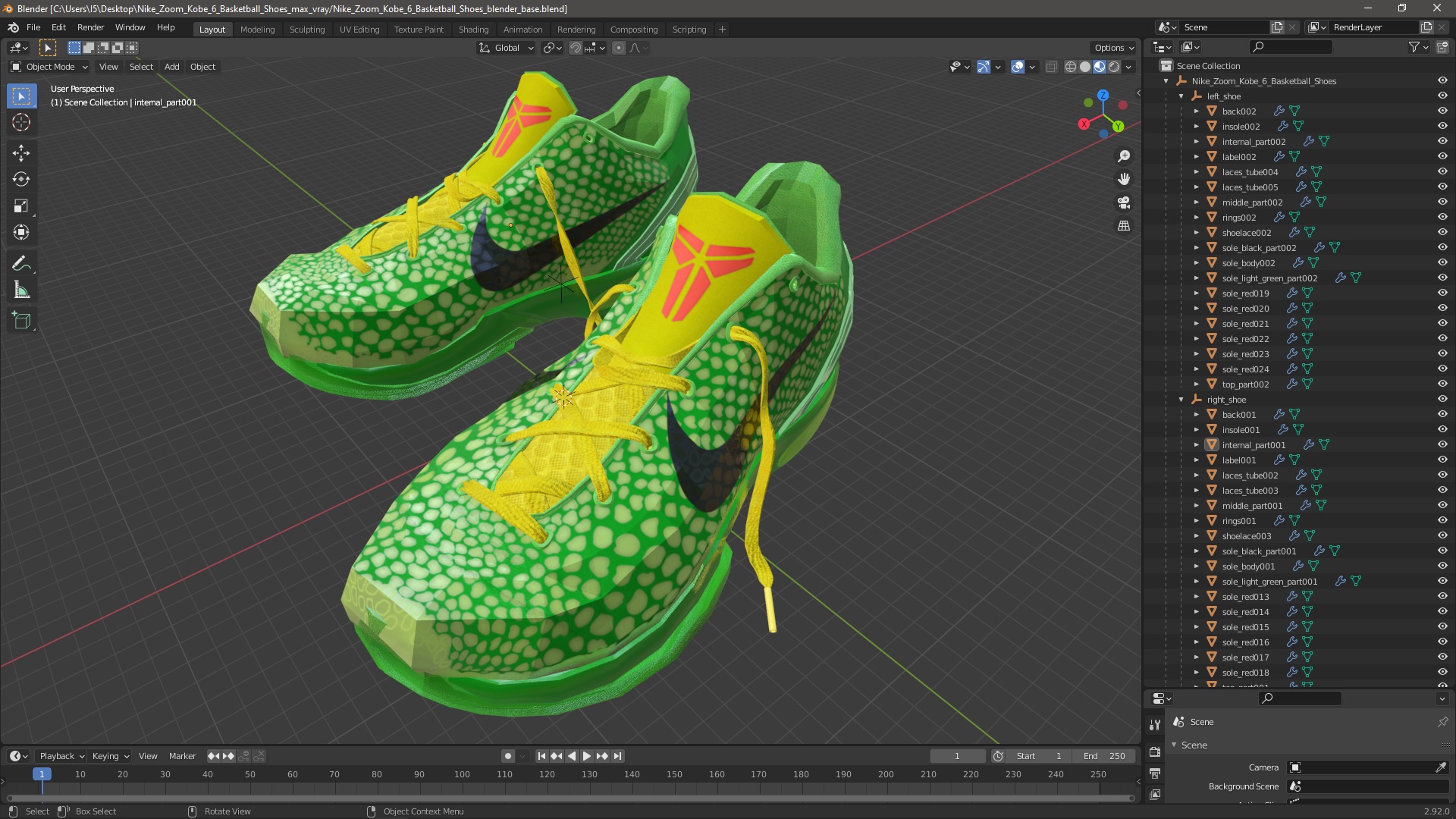The height and width of the screenshot is (819, 1456).
Task: Toggle visibility of sole_body002
Action: click(x=1442, y=262)
